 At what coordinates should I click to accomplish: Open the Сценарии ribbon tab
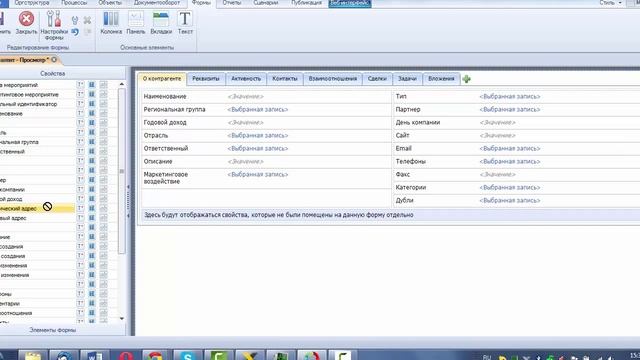[x=265, y=3]
